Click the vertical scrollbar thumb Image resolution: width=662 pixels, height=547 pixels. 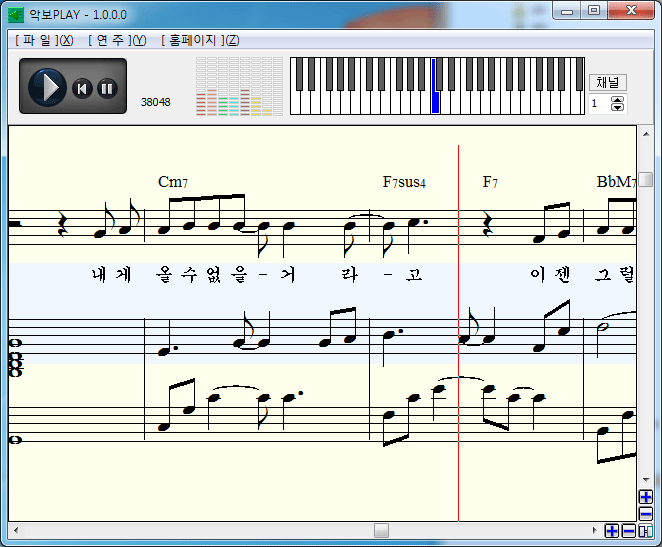click(646, 179)
